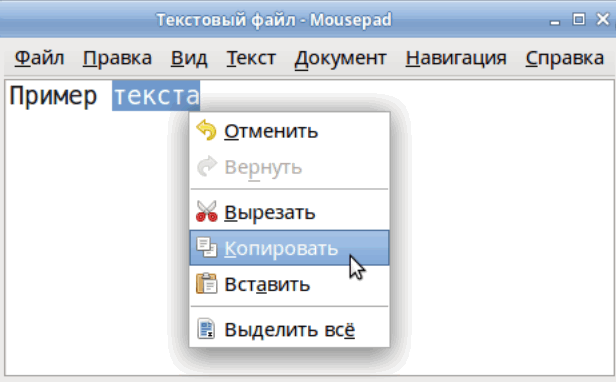Maximize the Mousepad window
616x382 pixels.
pos(578,19)
